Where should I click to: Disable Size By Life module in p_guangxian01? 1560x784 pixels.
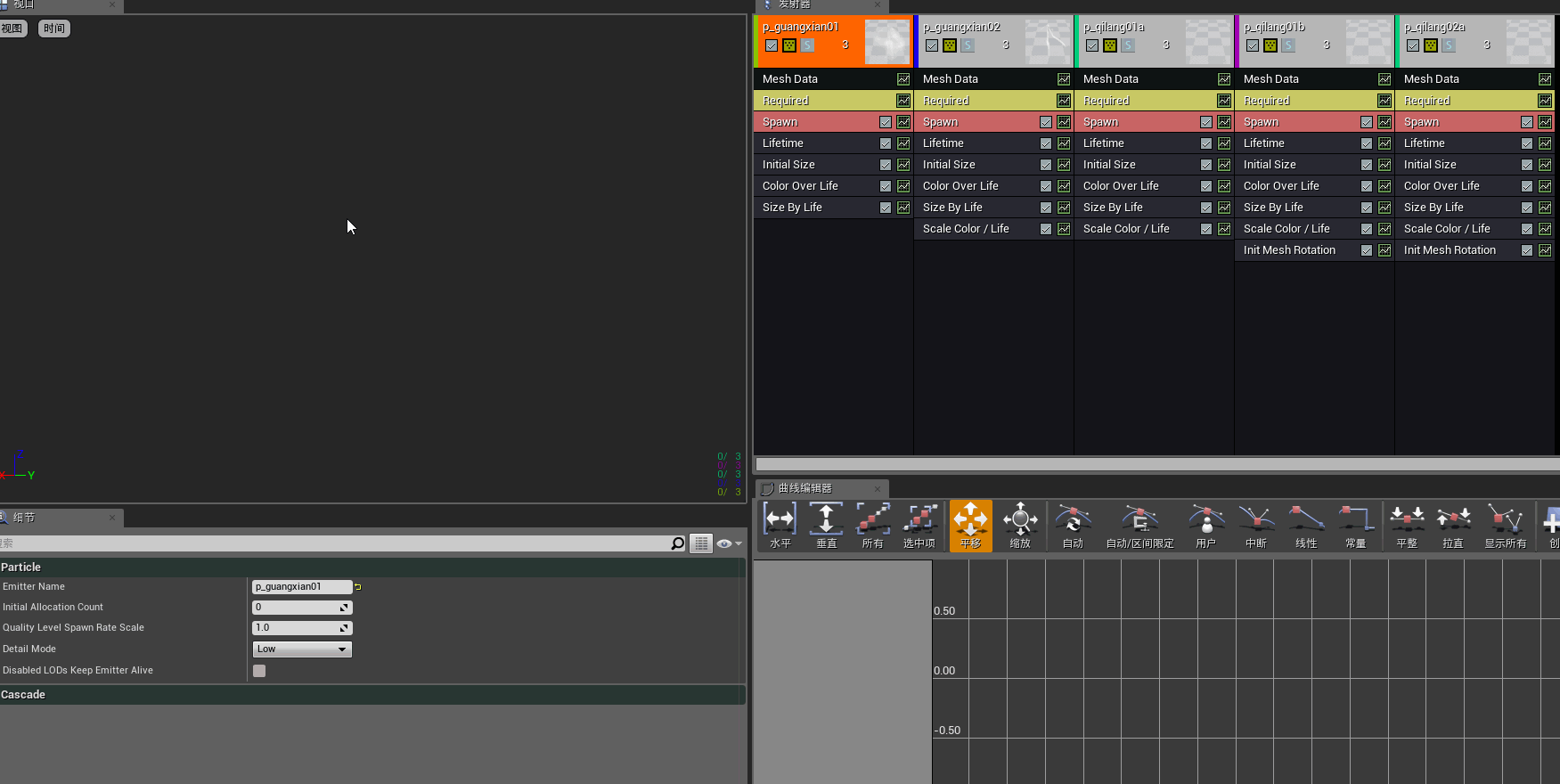tap(886, 208)
